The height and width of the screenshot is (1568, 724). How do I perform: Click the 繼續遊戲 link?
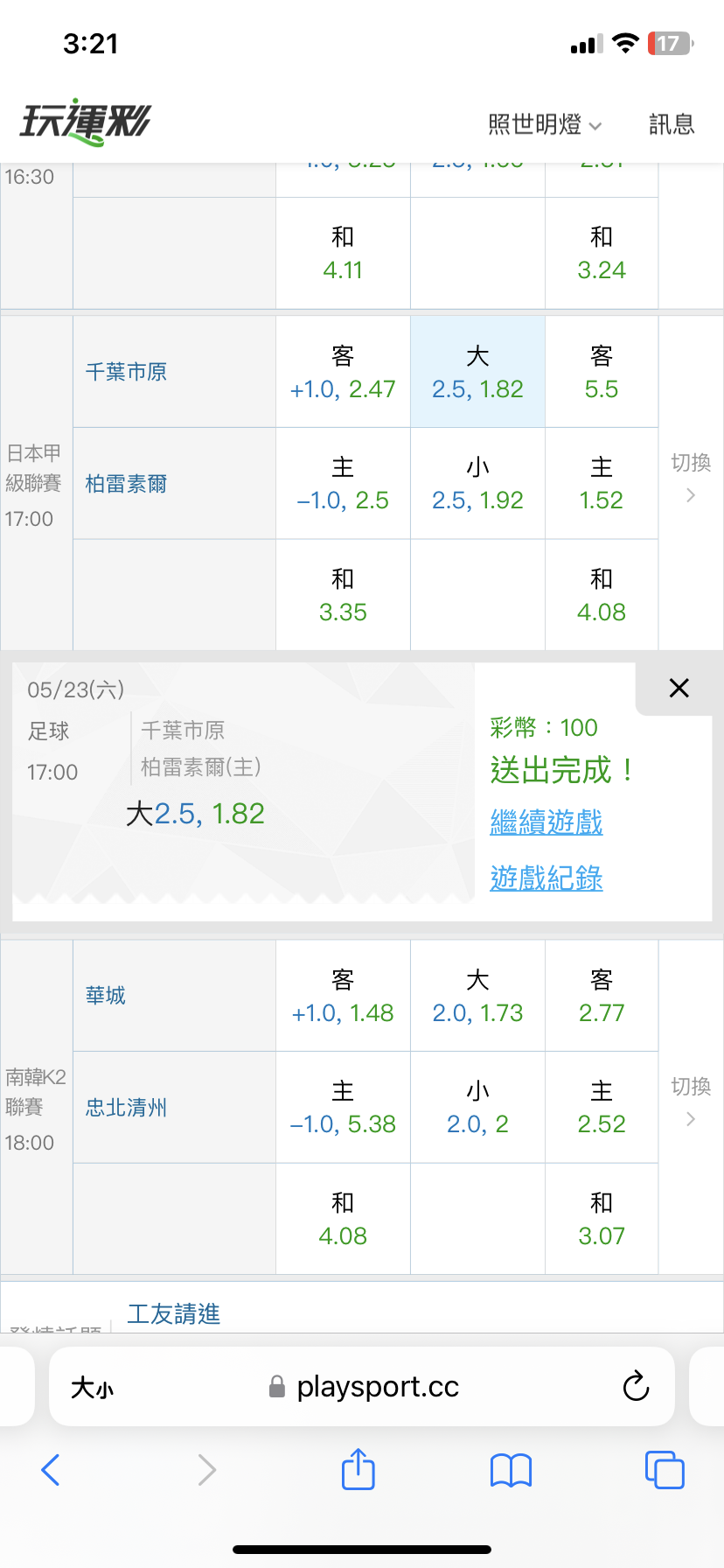546,822
